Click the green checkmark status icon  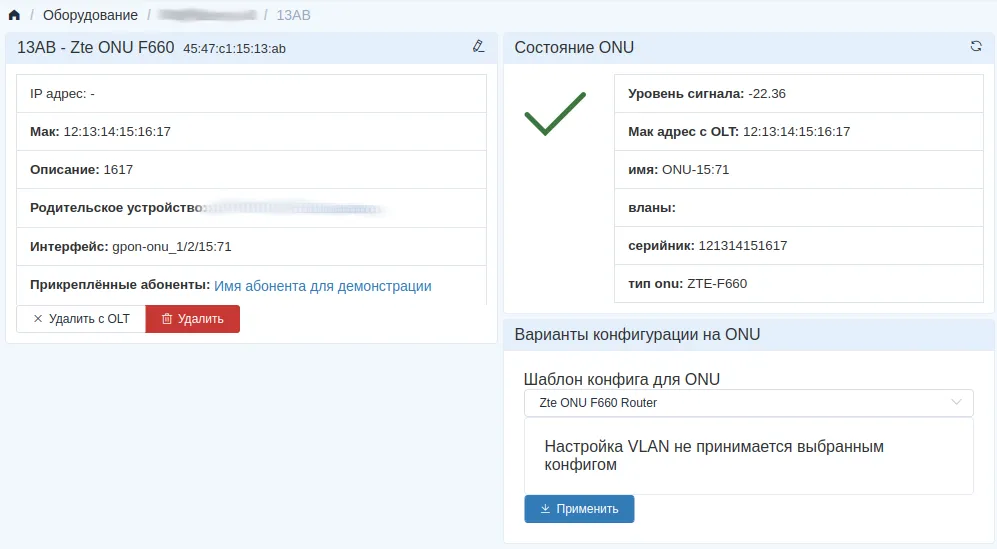coord(555,114)
